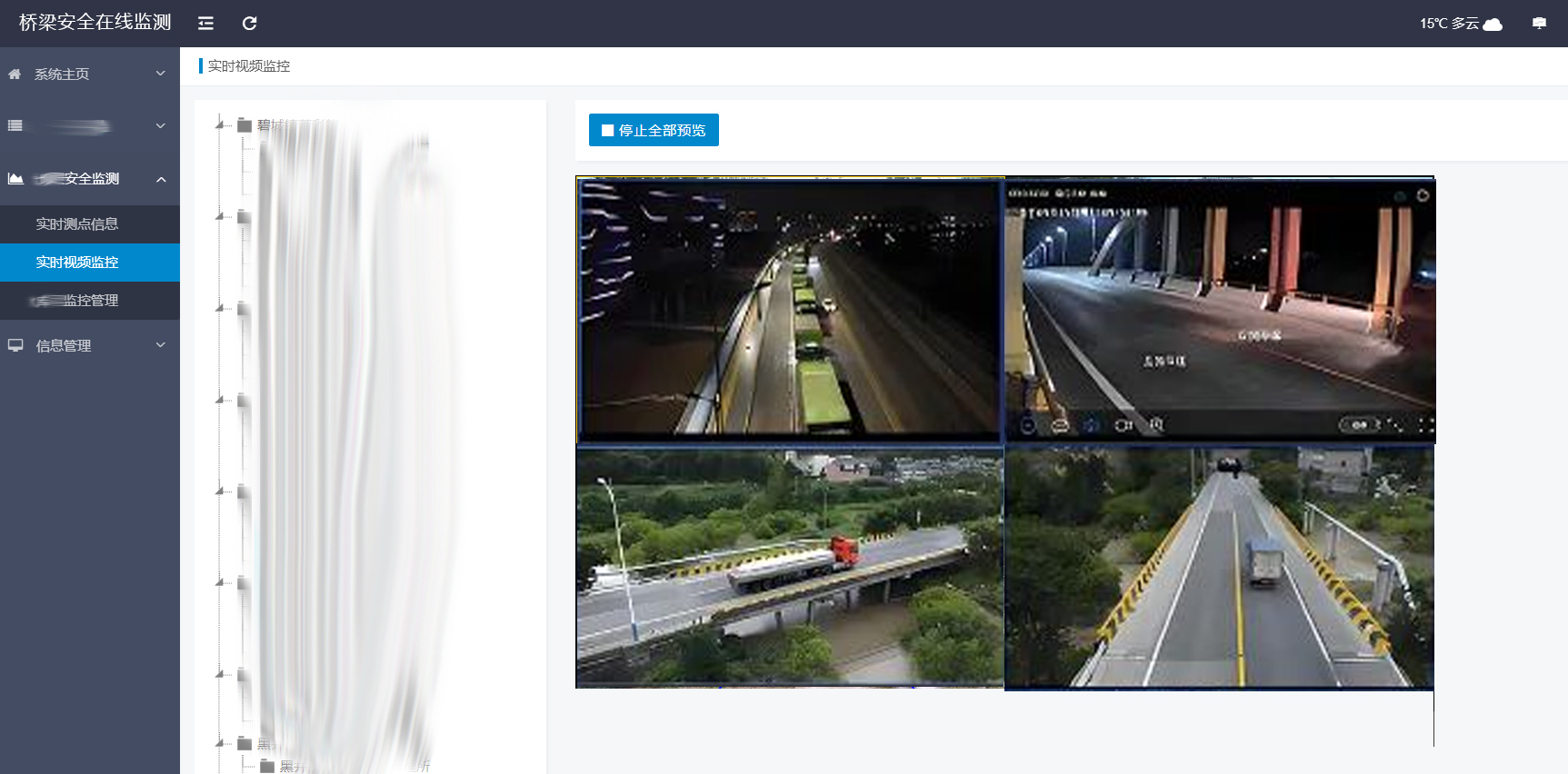The image size is (1568, 774).
Task: Expand the 系统主页 sidebar menu
Action: 89,74
